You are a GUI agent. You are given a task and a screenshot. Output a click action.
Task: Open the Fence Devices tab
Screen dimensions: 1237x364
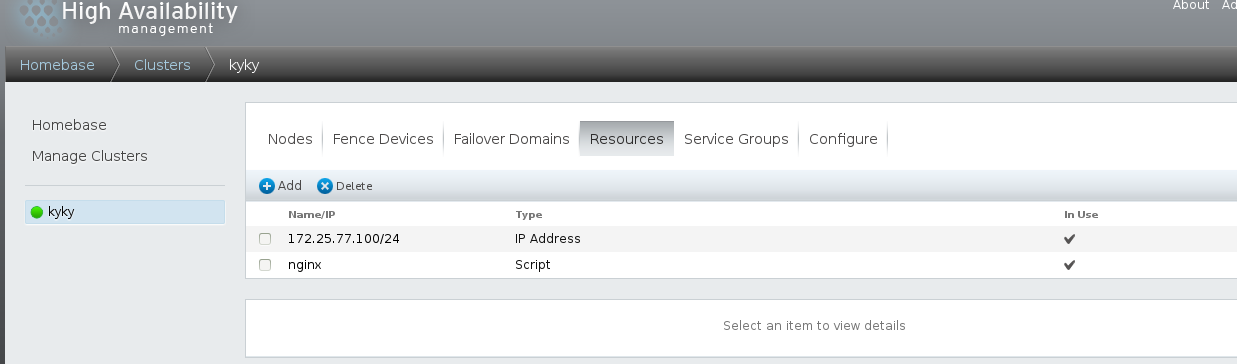click(x=383, y=139)
